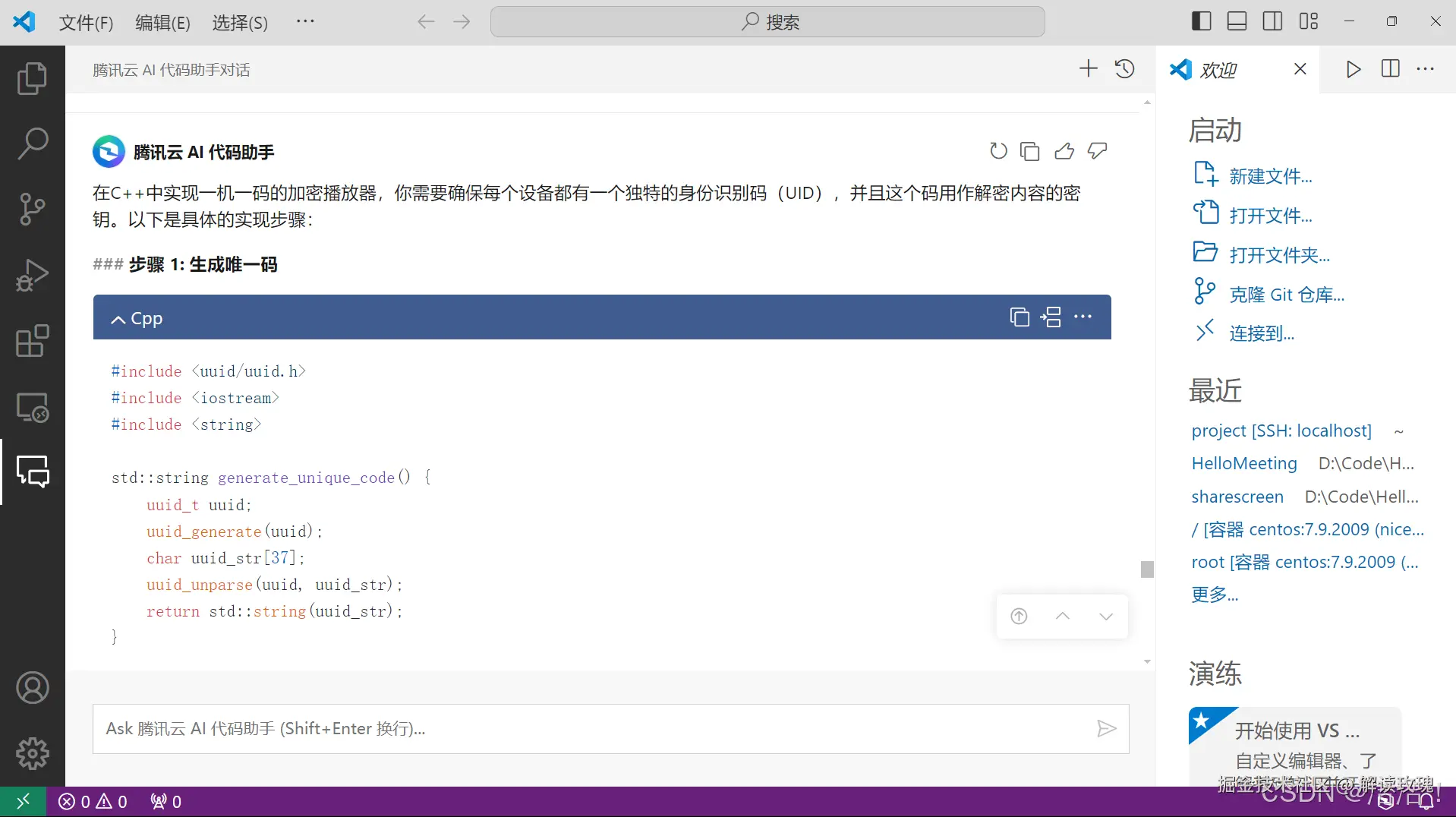1456x817 pixels.
Task: Open the chat history clock icon
Action: [1124, 69]
